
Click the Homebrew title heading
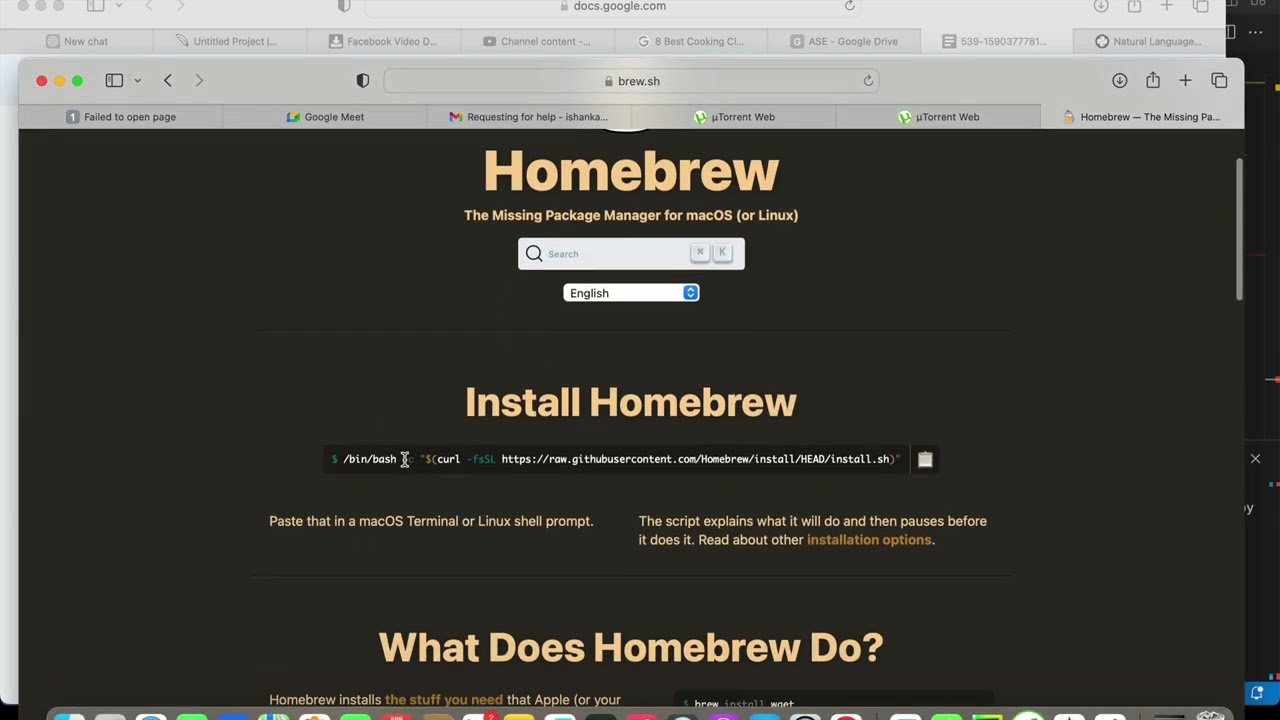pos(631,171)
